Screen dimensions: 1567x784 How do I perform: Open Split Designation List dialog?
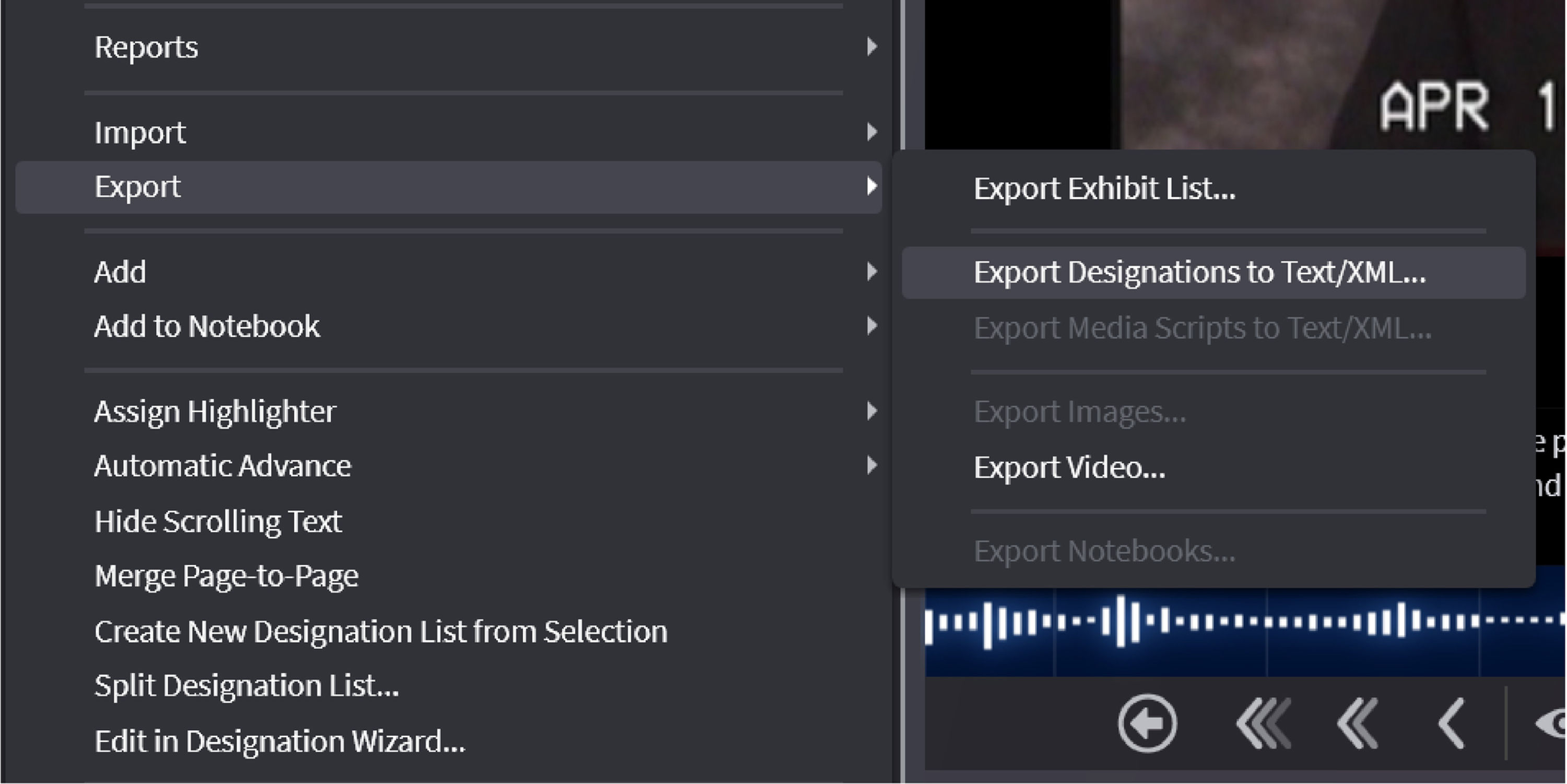pyautogui.click(x=246, y=686)
